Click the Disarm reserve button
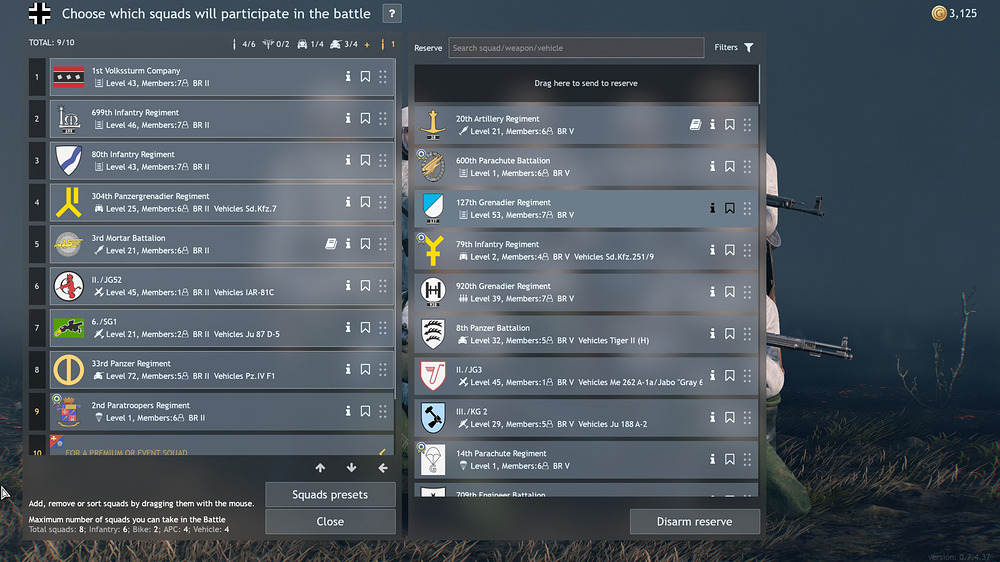 695,521
